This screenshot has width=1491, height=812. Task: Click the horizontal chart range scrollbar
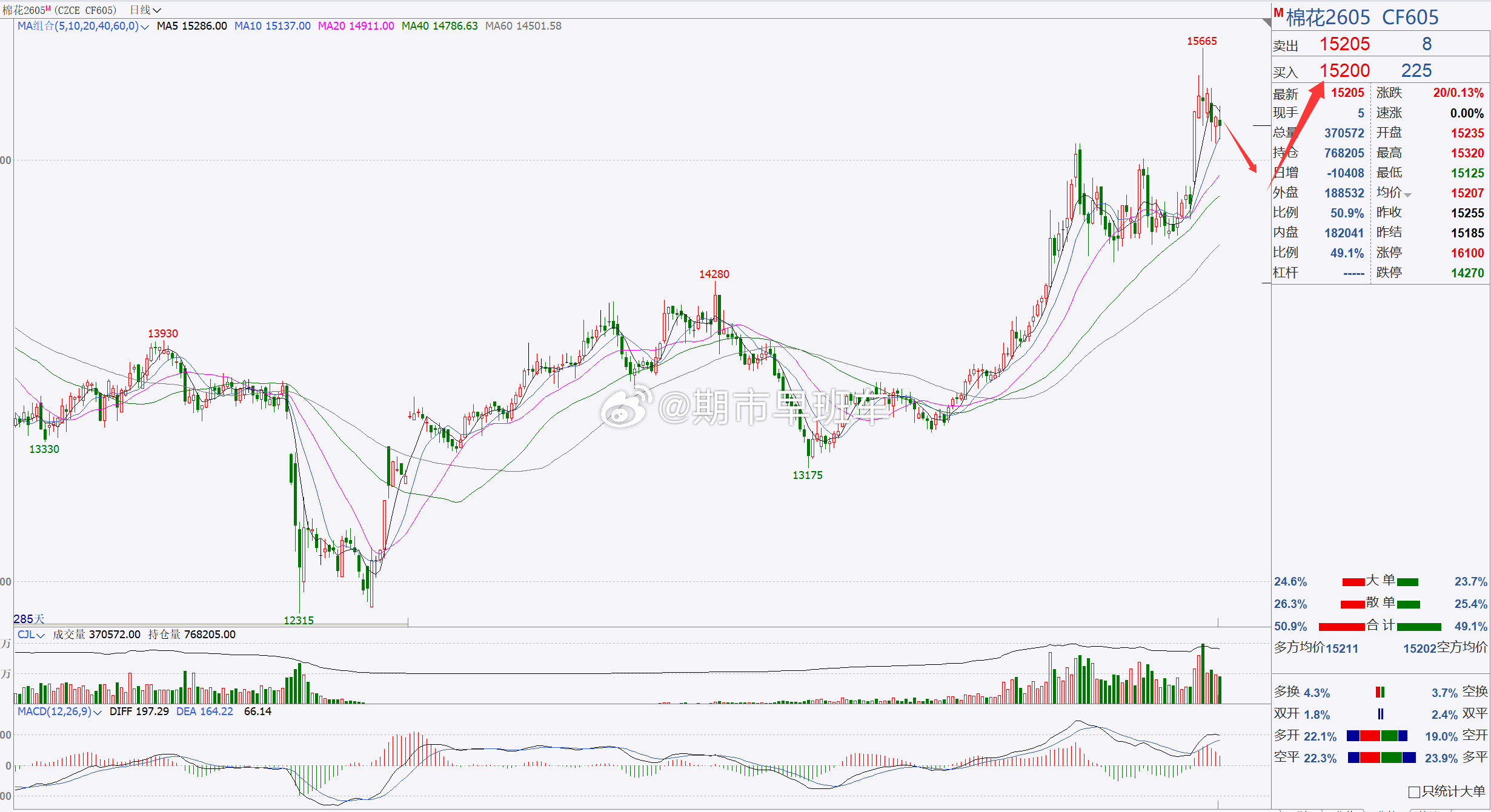[211, 623]
